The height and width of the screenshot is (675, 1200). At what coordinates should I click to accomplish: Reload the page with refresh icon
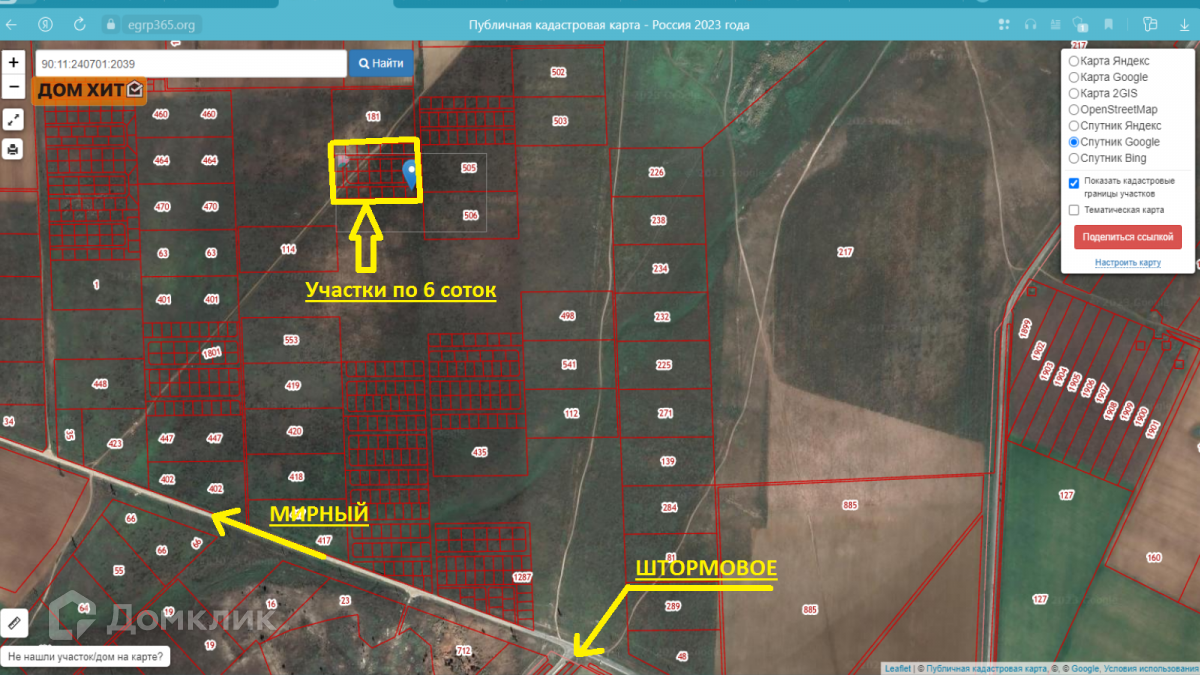80,24
